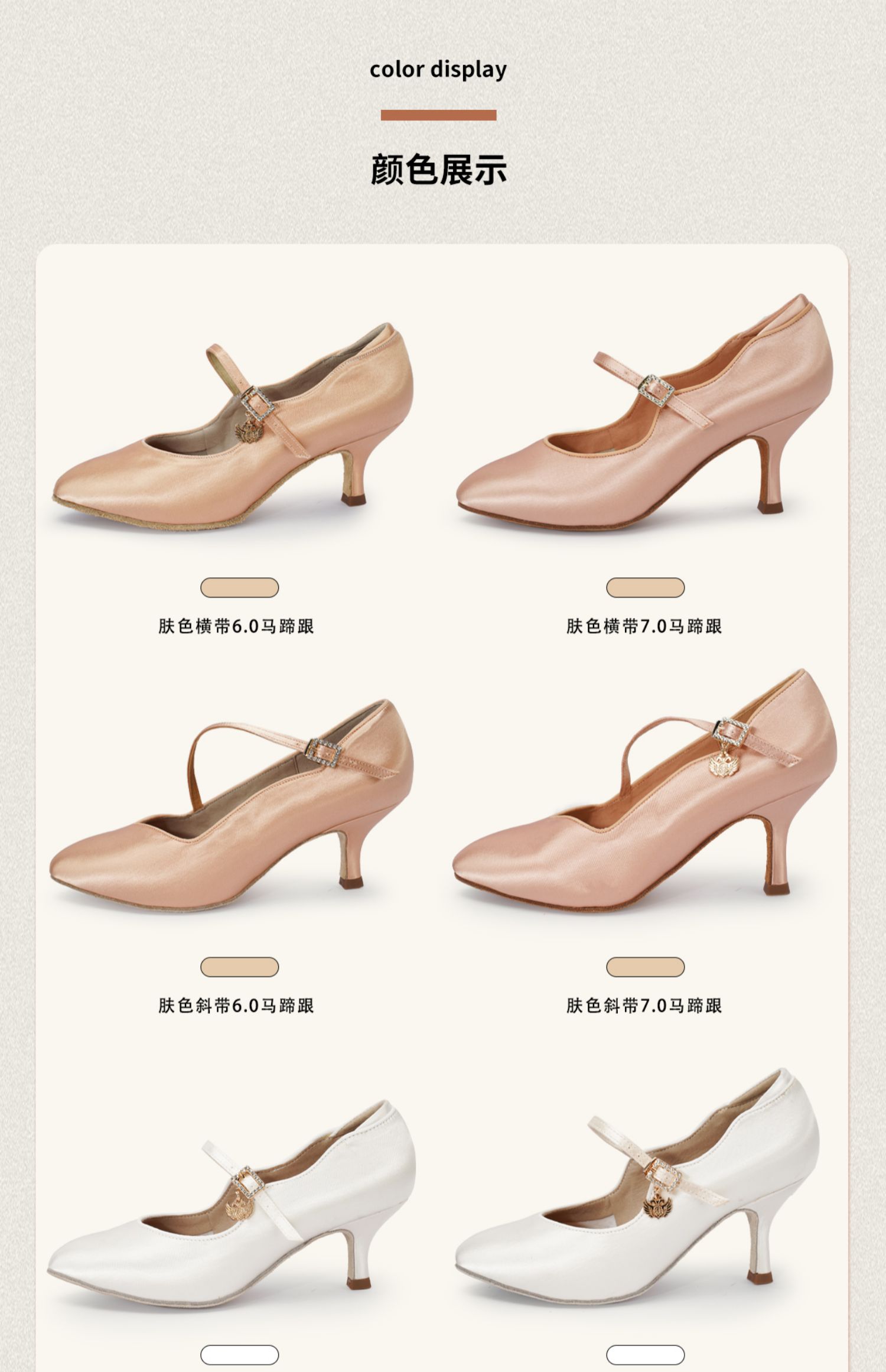
Task: Click the label 肤色斜带7.0马蹄跟
Action: pos(644,1006)
